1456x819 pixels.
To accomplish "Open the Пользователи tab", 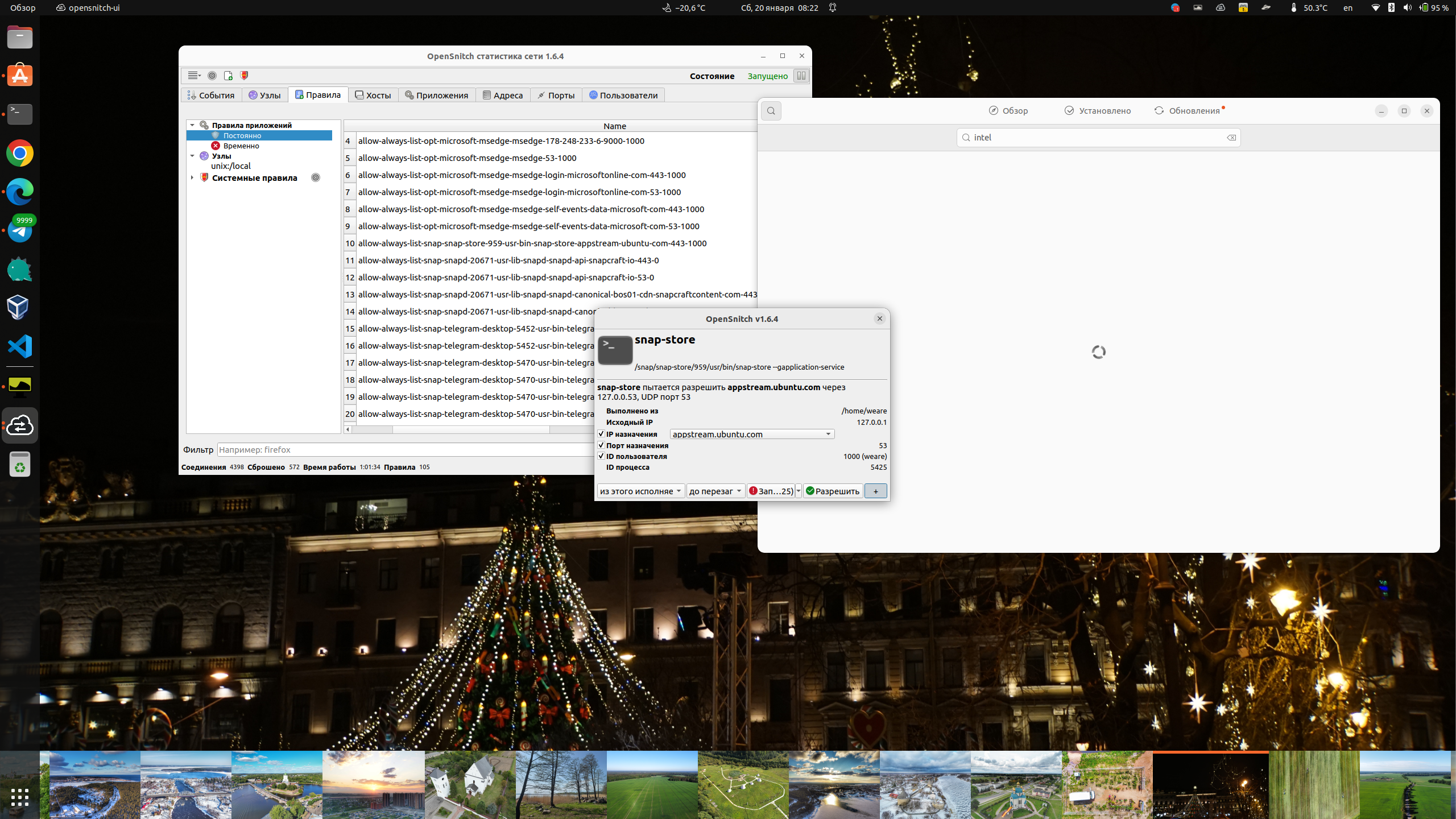I will tap(623, 95).
